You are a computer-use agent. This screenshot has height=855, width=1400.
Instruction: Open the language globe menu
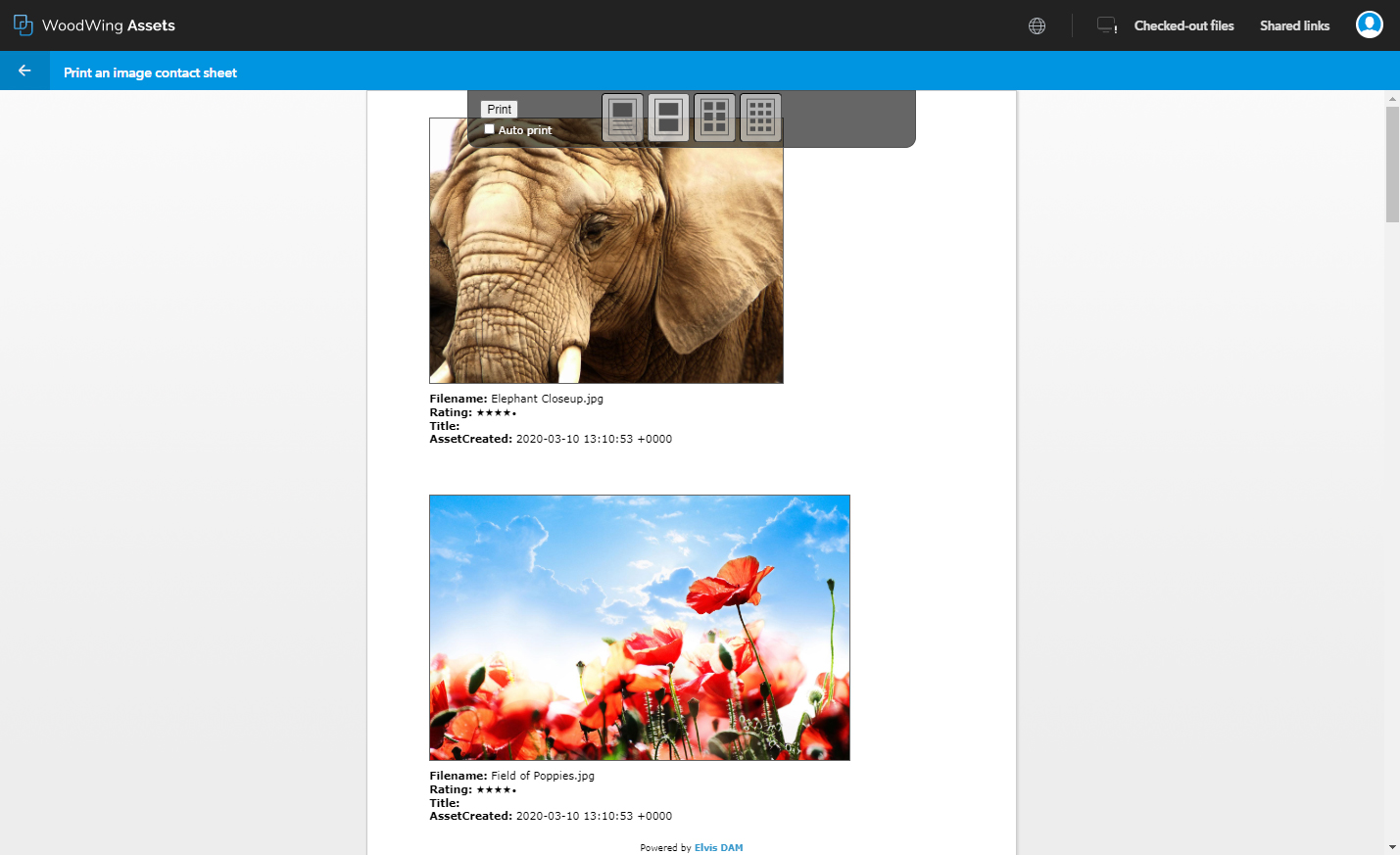tap(1037, 26)
